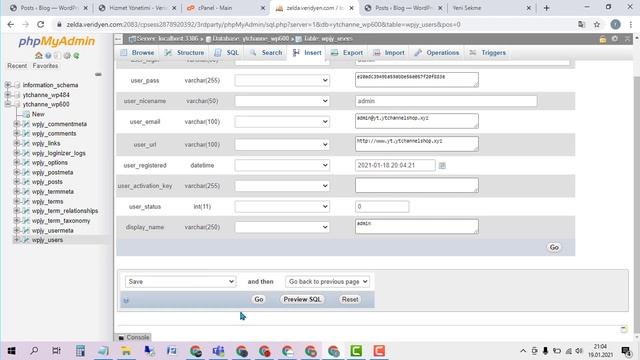Click the wpjy_options table icon
Viewport: 640px width, 360px height.
click(26, 162)
